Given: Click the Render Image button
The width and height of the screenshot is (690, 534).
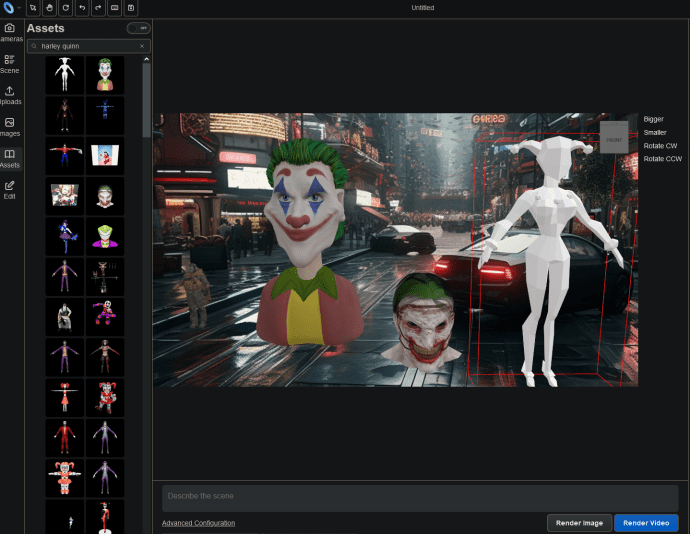Looking at the screenshot, I should coord(579,523).
